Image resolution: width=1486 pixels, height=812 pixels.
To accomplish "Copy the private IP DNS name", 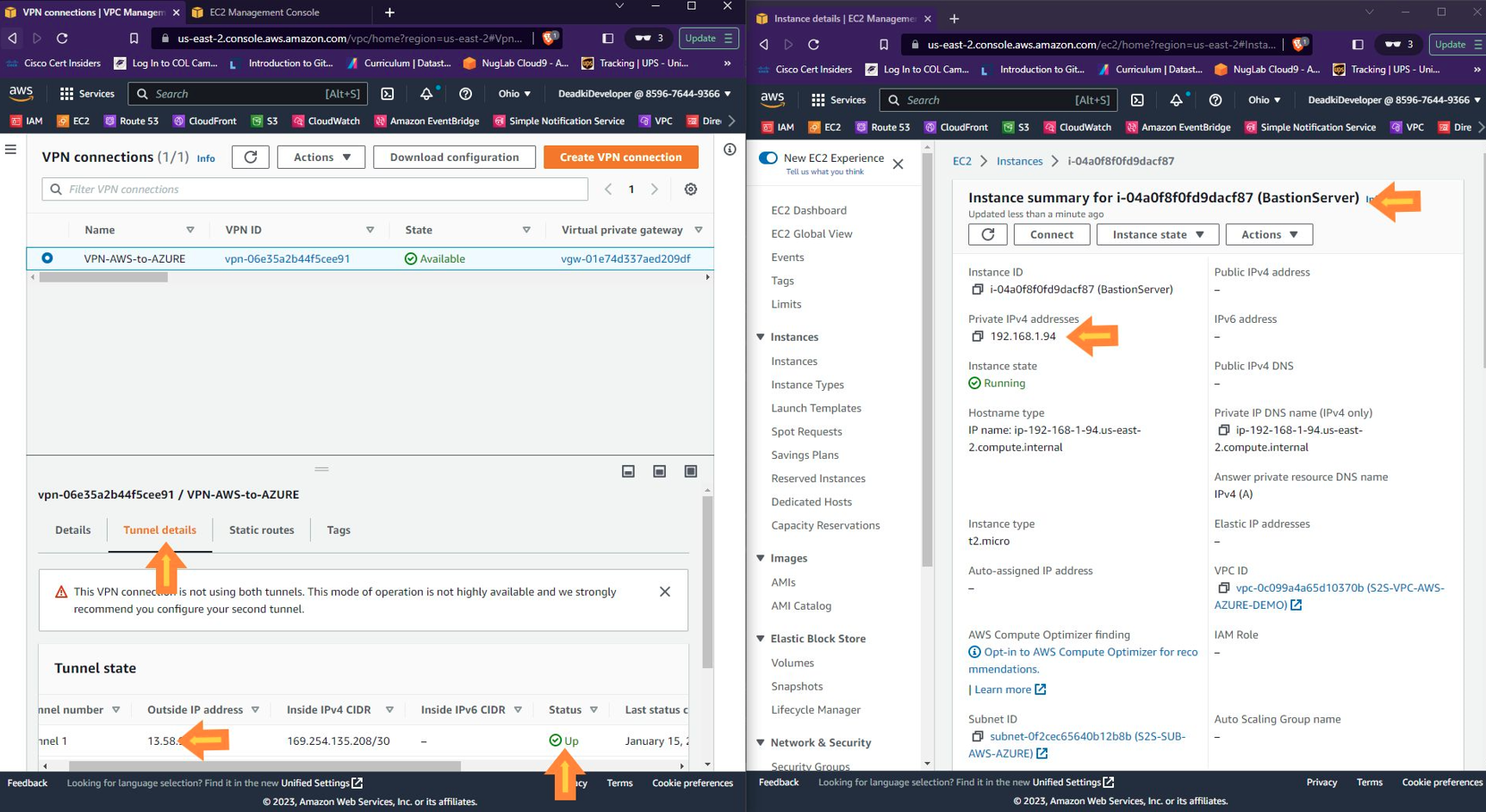I will (1223, 430).
